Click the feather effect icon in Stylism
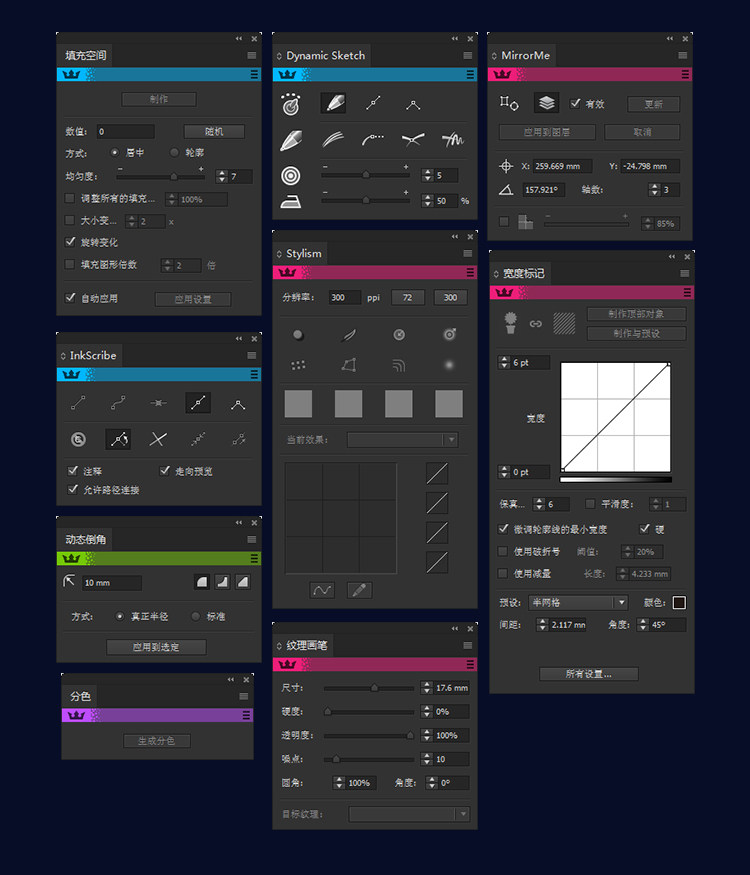This screenshot has width=750, height=875. tap(349, 335)
